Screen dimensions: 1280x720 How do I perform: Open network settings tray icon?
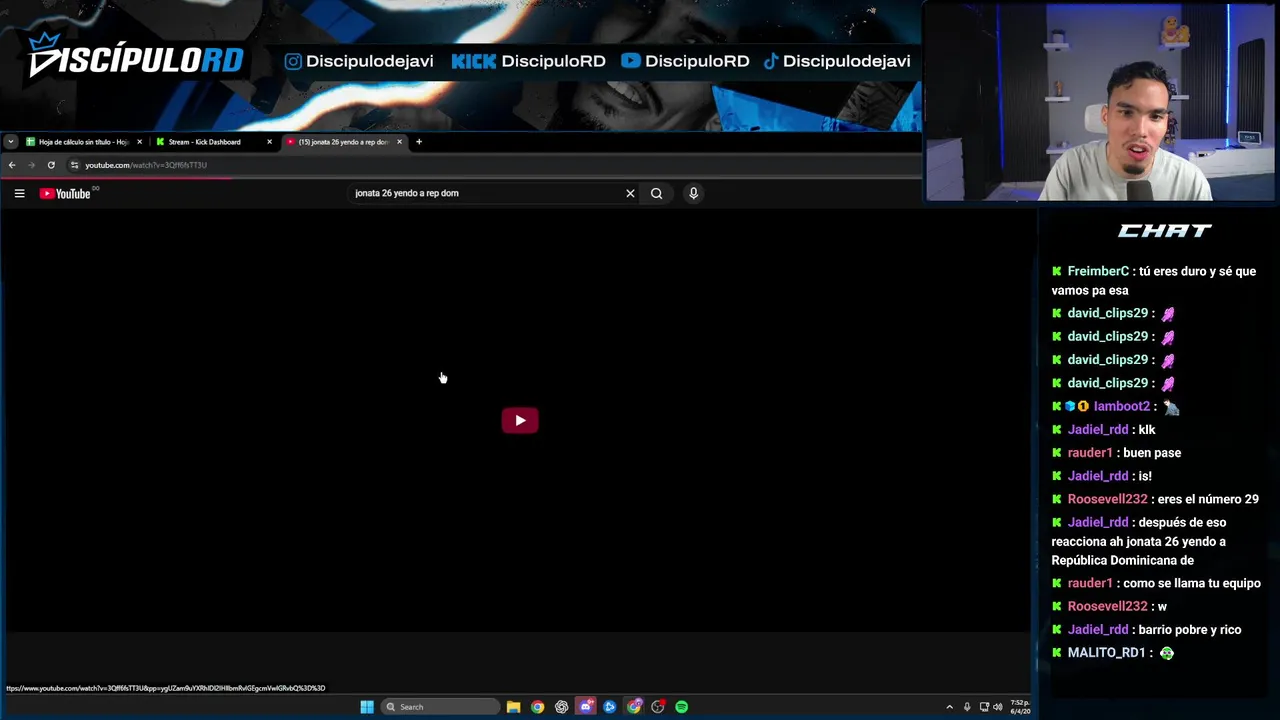click(x=984, y=707)
